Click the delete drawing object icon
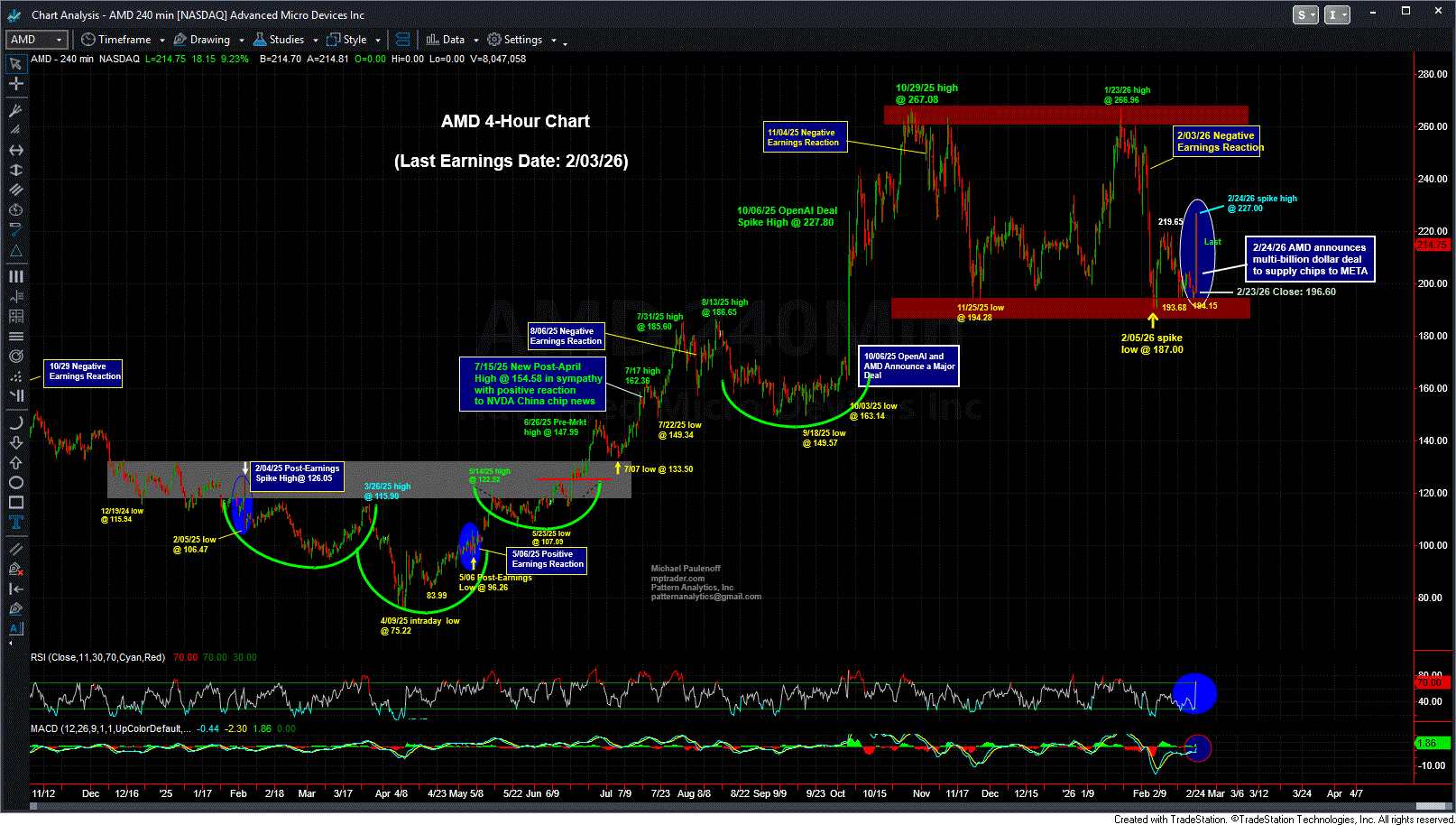 tap(15, 569)
